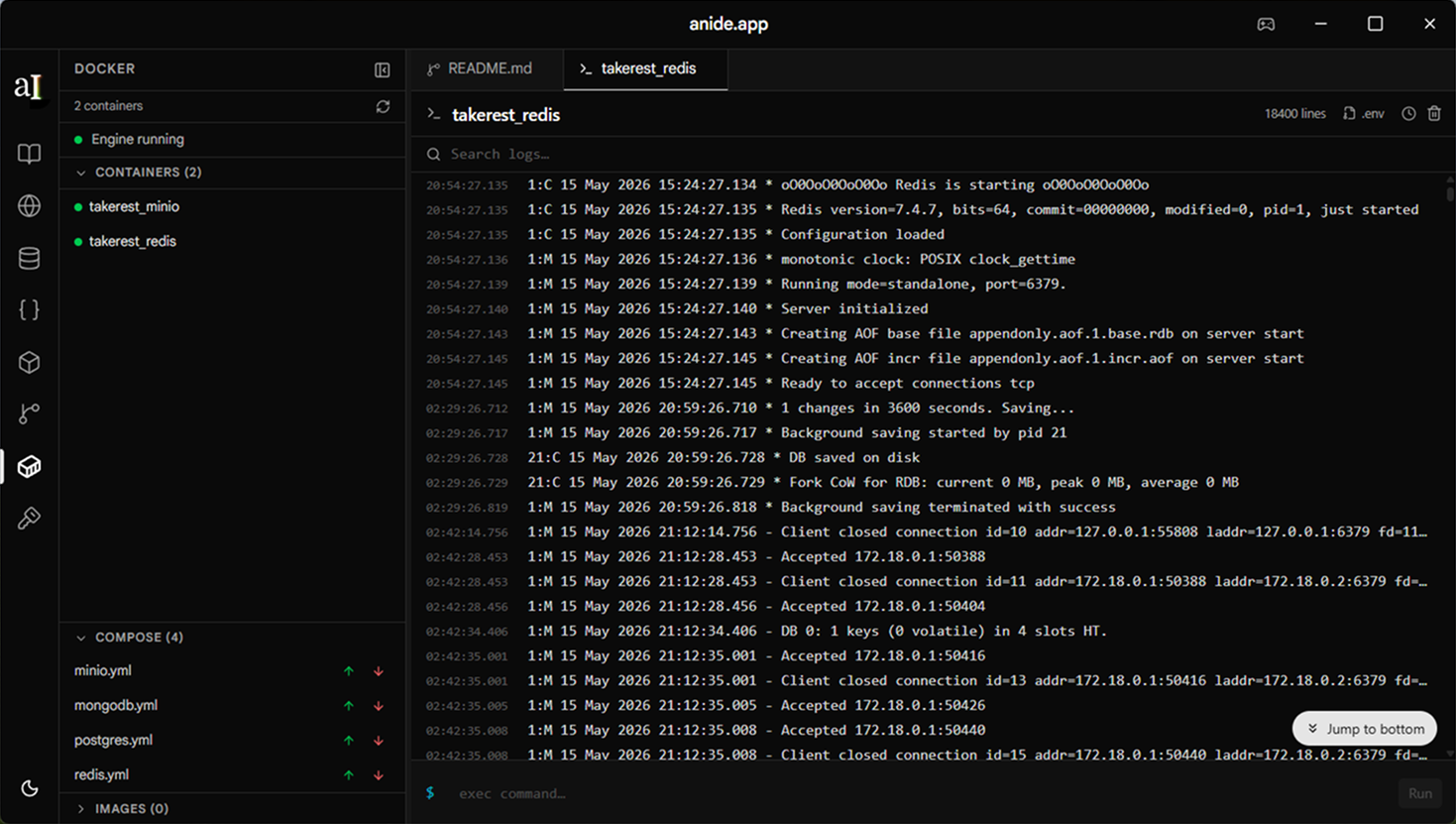This screenshot has width=1456, height=824.
Task: Maximize the anide.app window
Action: [x=1375, y=24]
